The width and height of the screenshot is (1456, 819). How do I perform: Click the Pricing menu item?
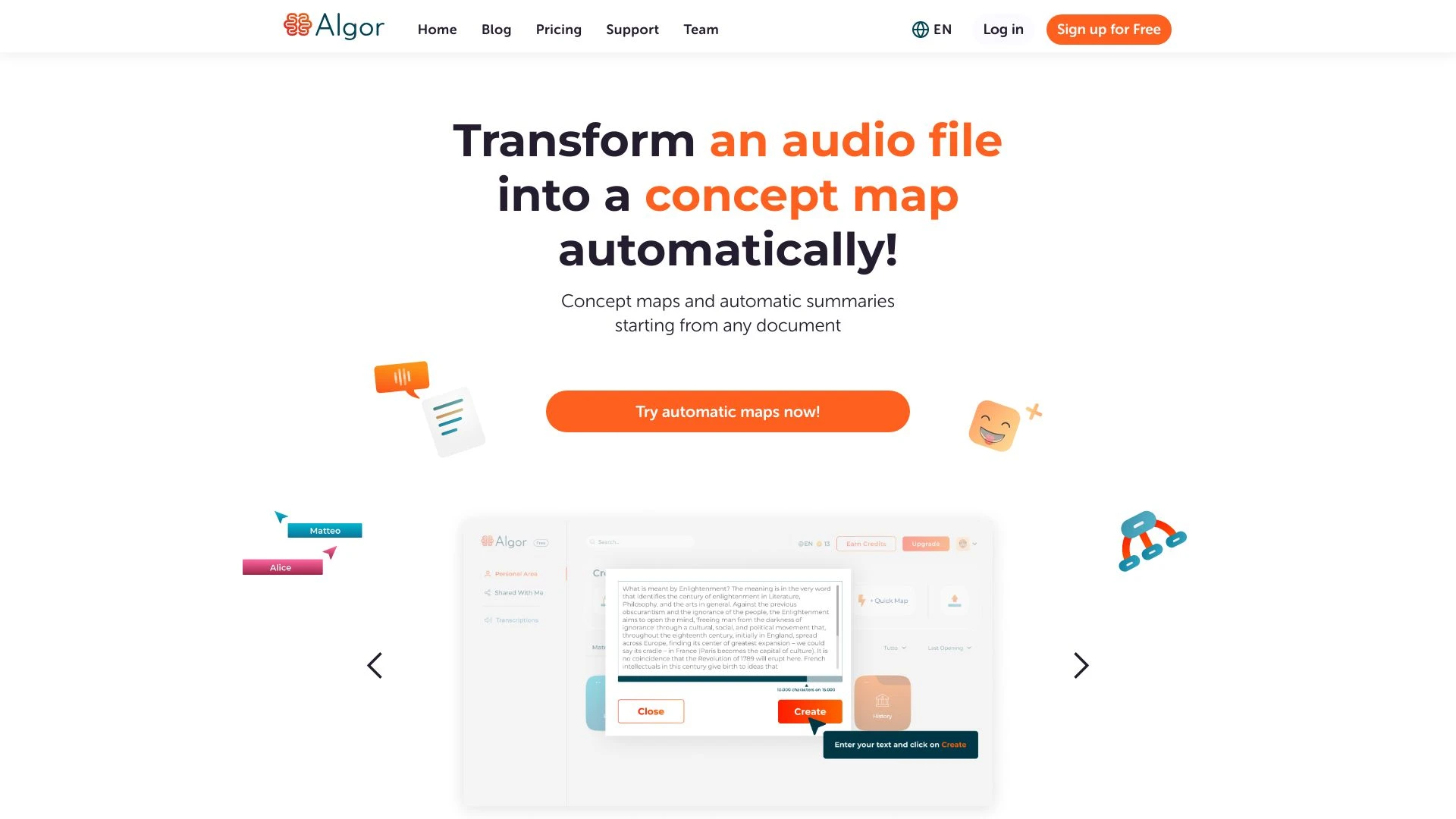(x=558, y=29)
